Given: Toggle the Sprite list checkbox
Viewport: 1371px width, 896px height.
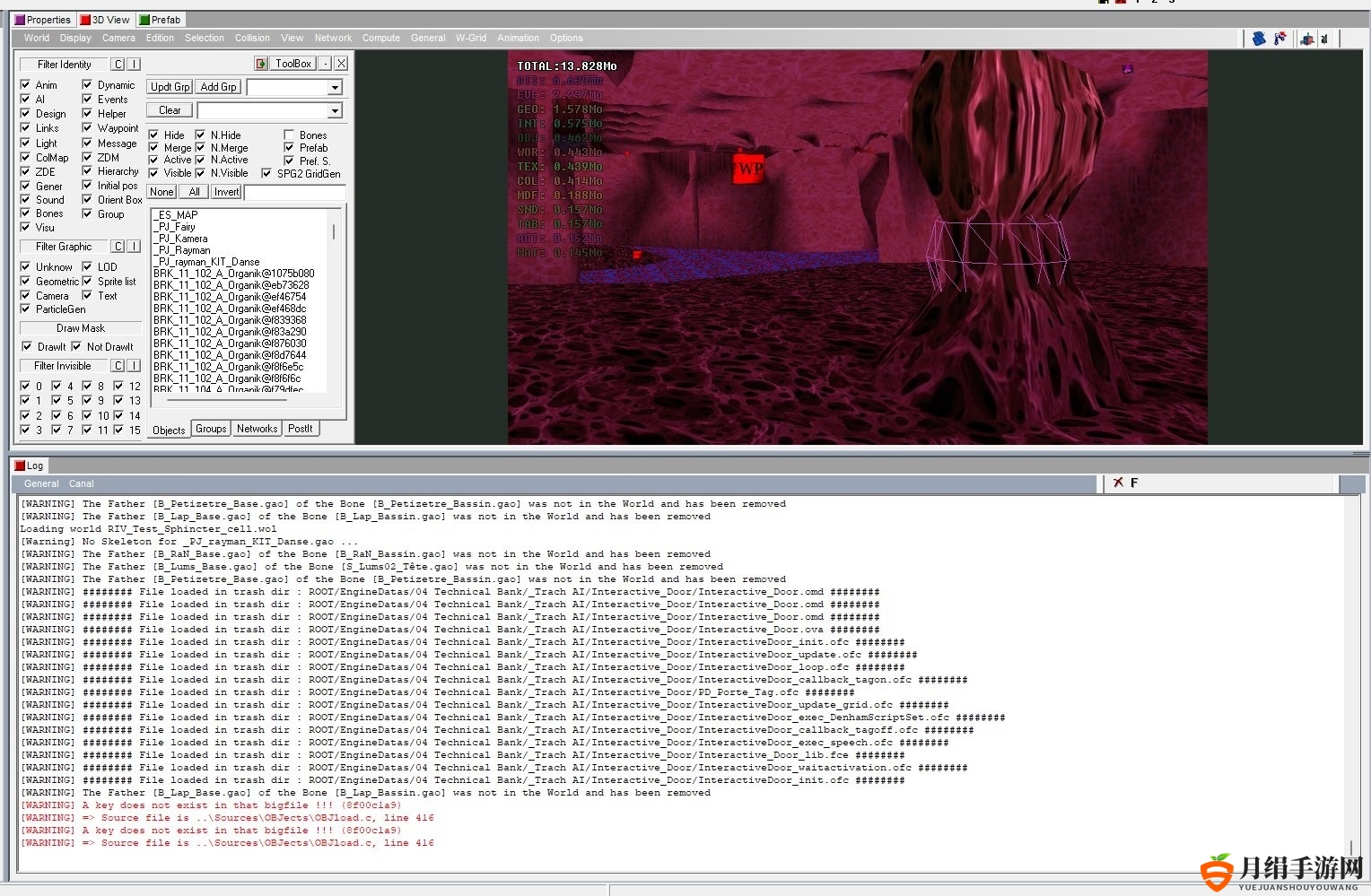Looking at the screenshot, I should click(87, 281).
